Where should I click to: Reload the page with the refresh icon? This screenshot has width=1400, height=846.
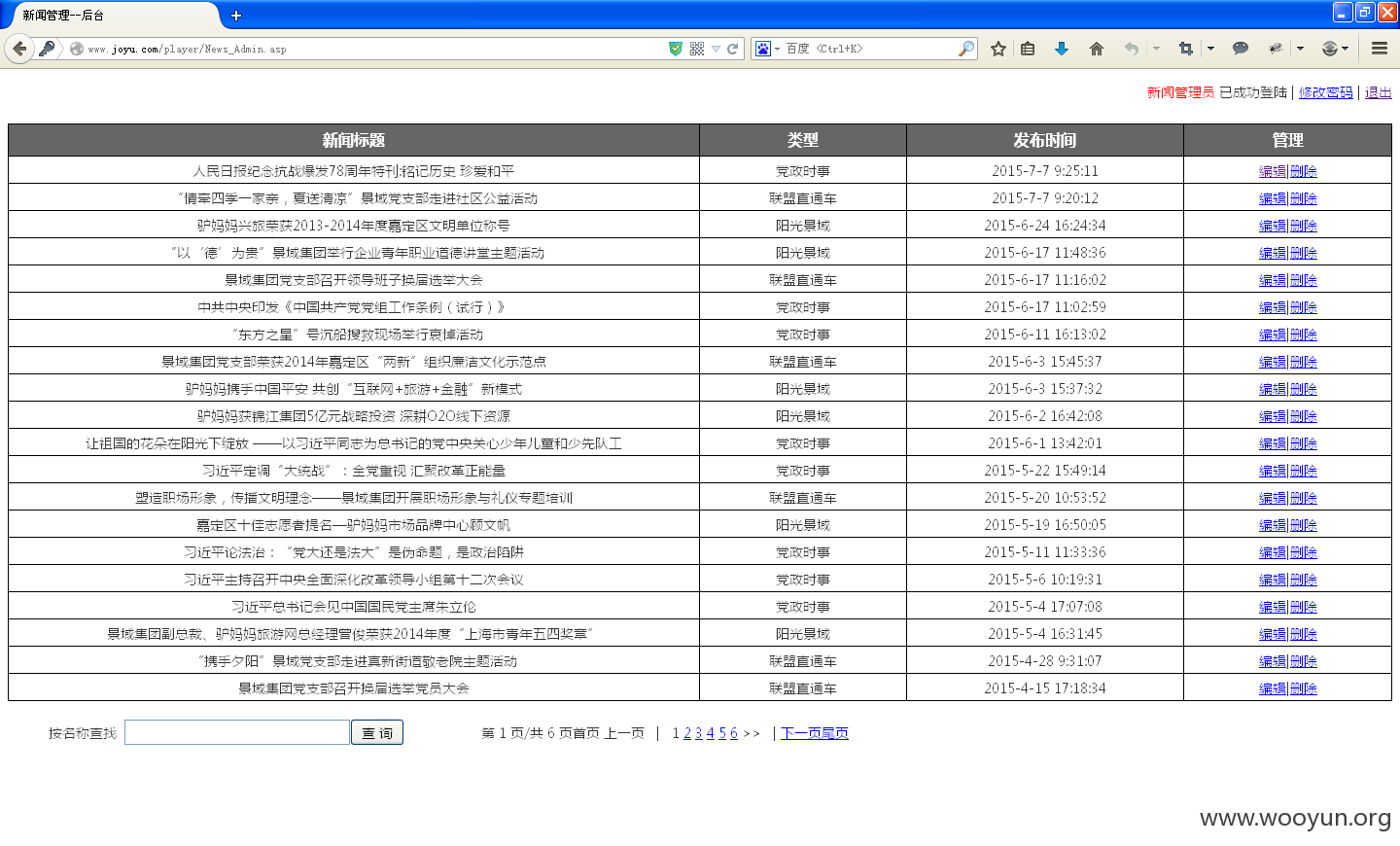coord(732,49)
